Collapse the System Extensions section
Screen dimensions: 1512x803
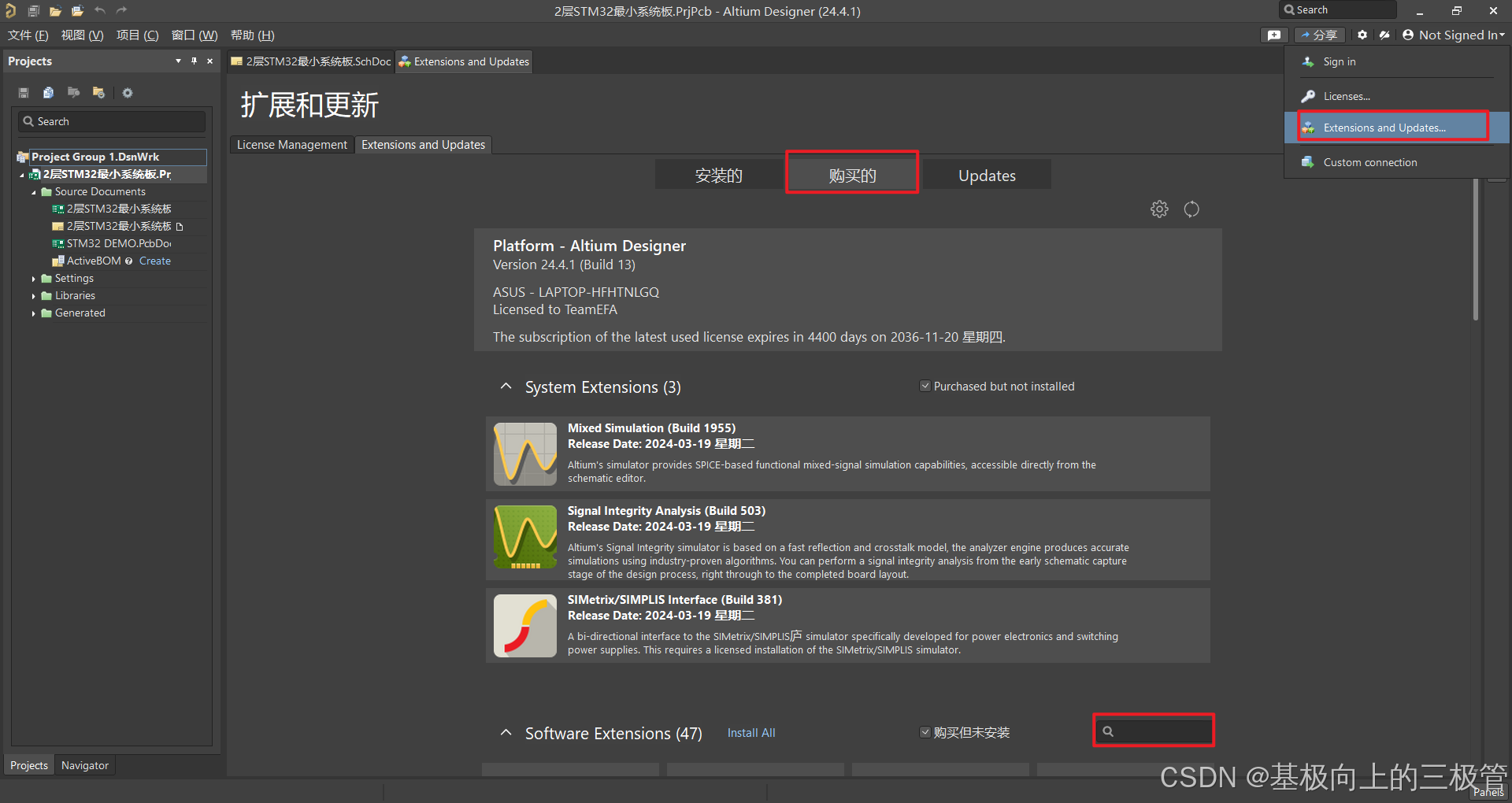506,387
